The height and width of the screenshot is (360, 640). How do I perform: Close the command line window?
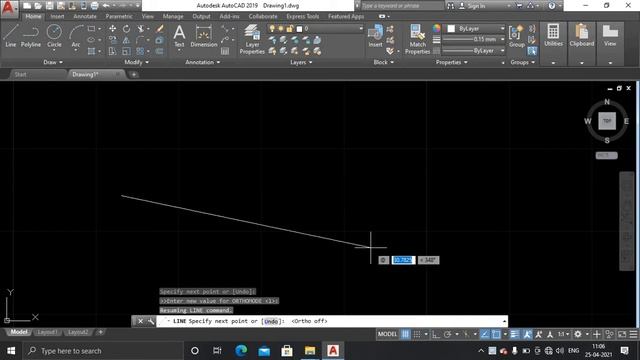pos(140,321)
